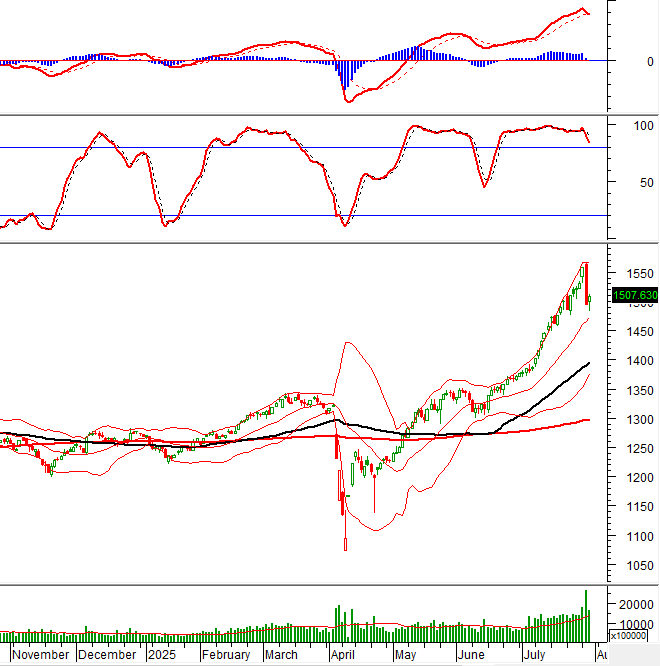Click the 1300 price axis label
660x666 pixels.
tap(640, 420)
